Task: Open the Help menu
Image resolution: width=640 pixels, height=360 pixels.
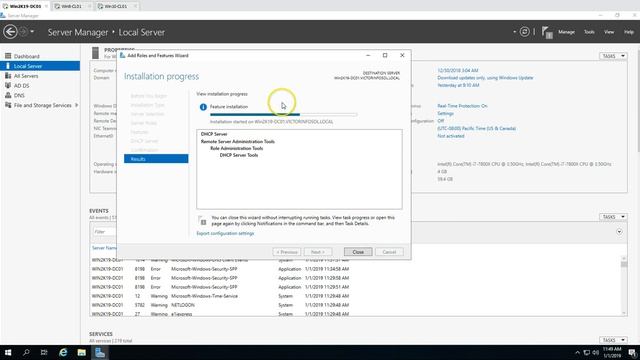Action: 629,32
